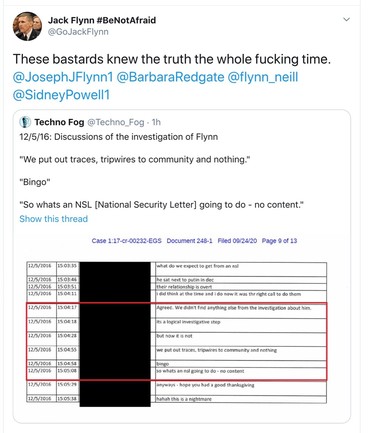The image size is (369, 433).
Task: Click the main tweet text about the truth
Action: click(x=172, y=59)
